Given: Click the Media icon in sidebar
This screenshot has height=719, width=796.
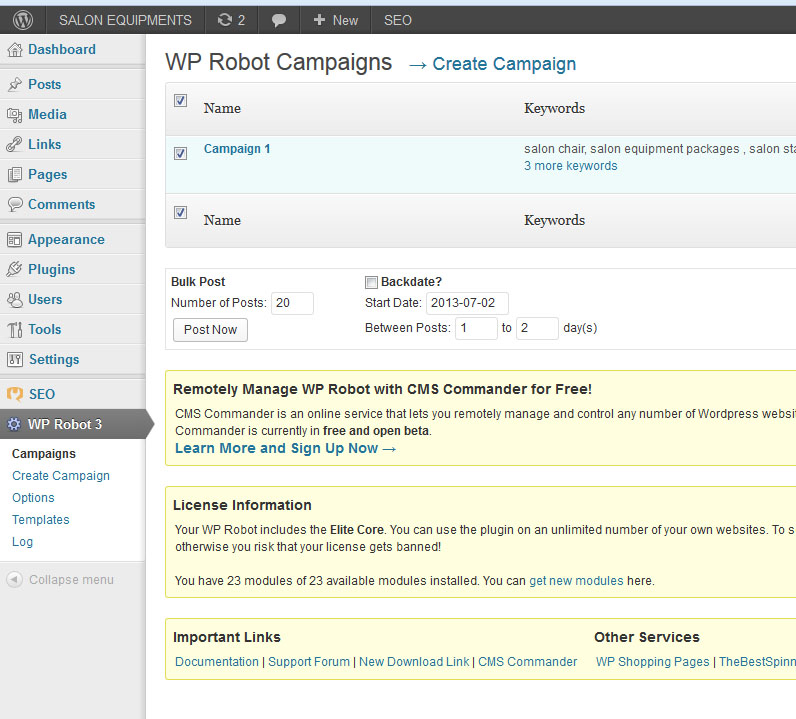Looking at the screenshot, I should tap(15, 115).
